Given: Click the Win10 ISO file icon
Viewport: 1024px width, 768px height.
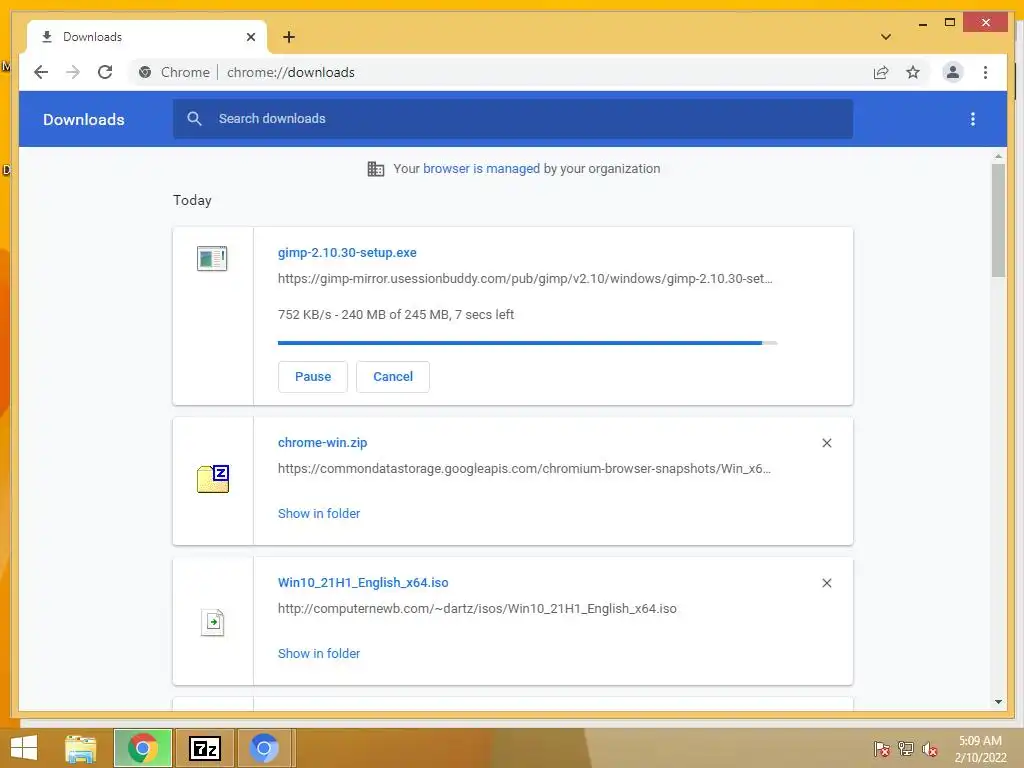Looking at the screenshot, I should 213,622.
